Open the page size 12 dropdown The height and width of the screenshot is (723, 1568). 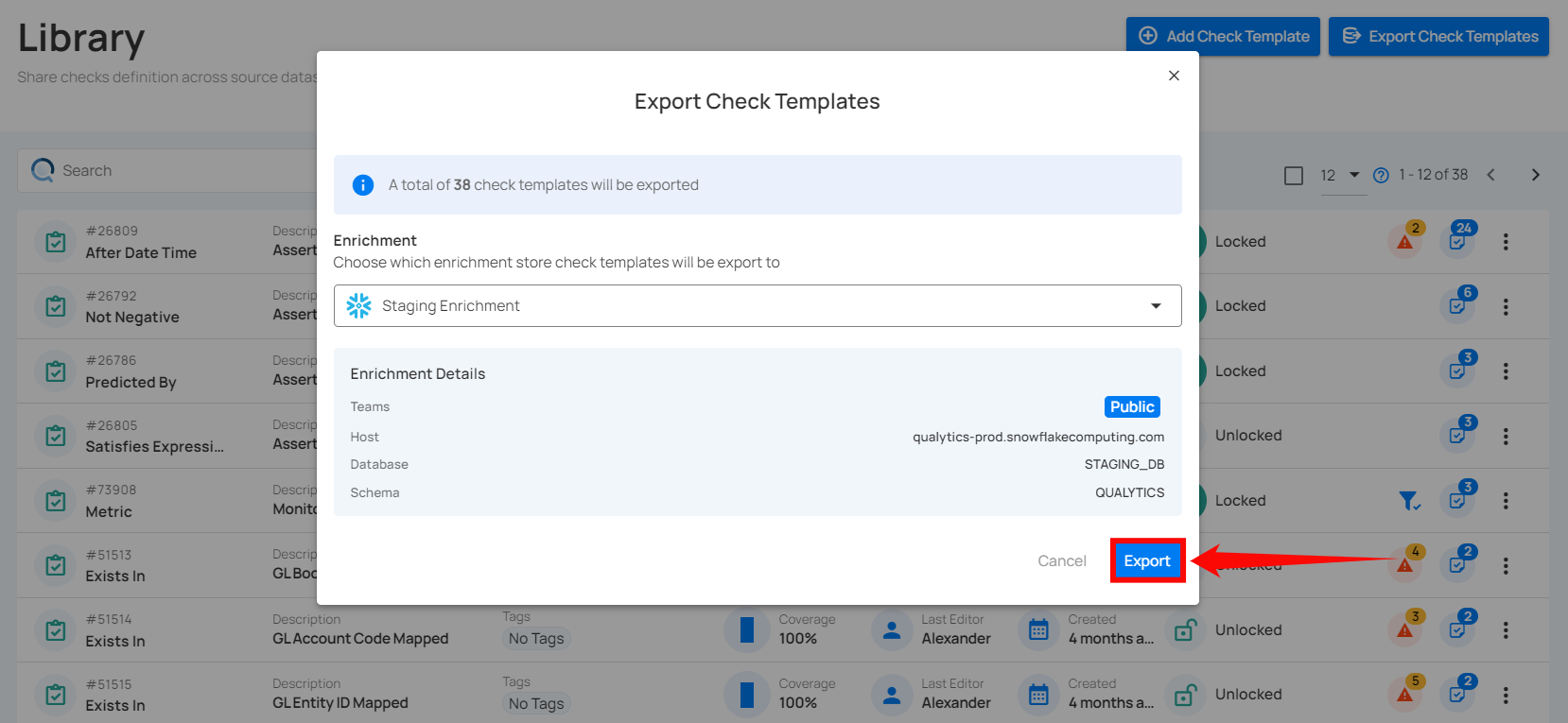point(1343,175)
